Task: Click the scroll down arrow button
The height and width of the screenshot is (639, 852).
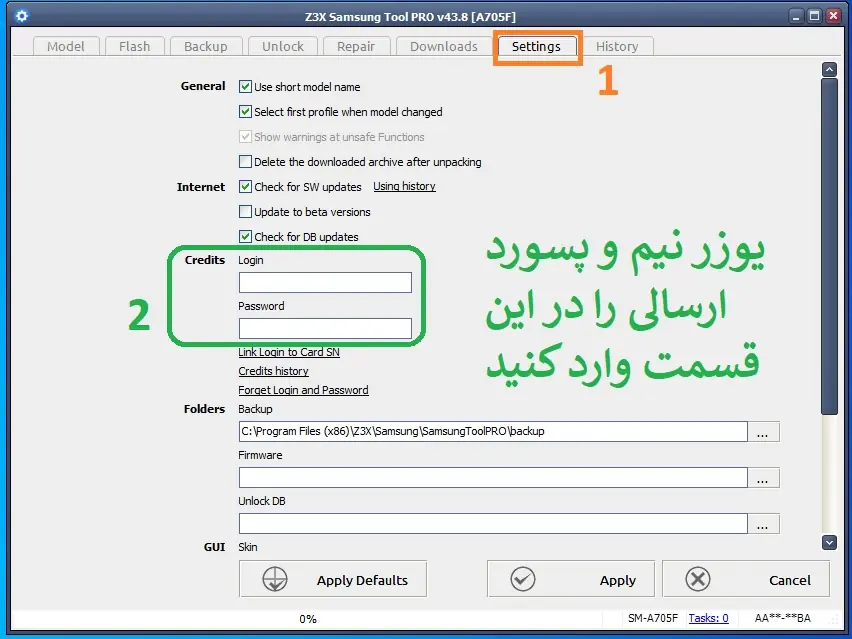Action: (829, 542)
